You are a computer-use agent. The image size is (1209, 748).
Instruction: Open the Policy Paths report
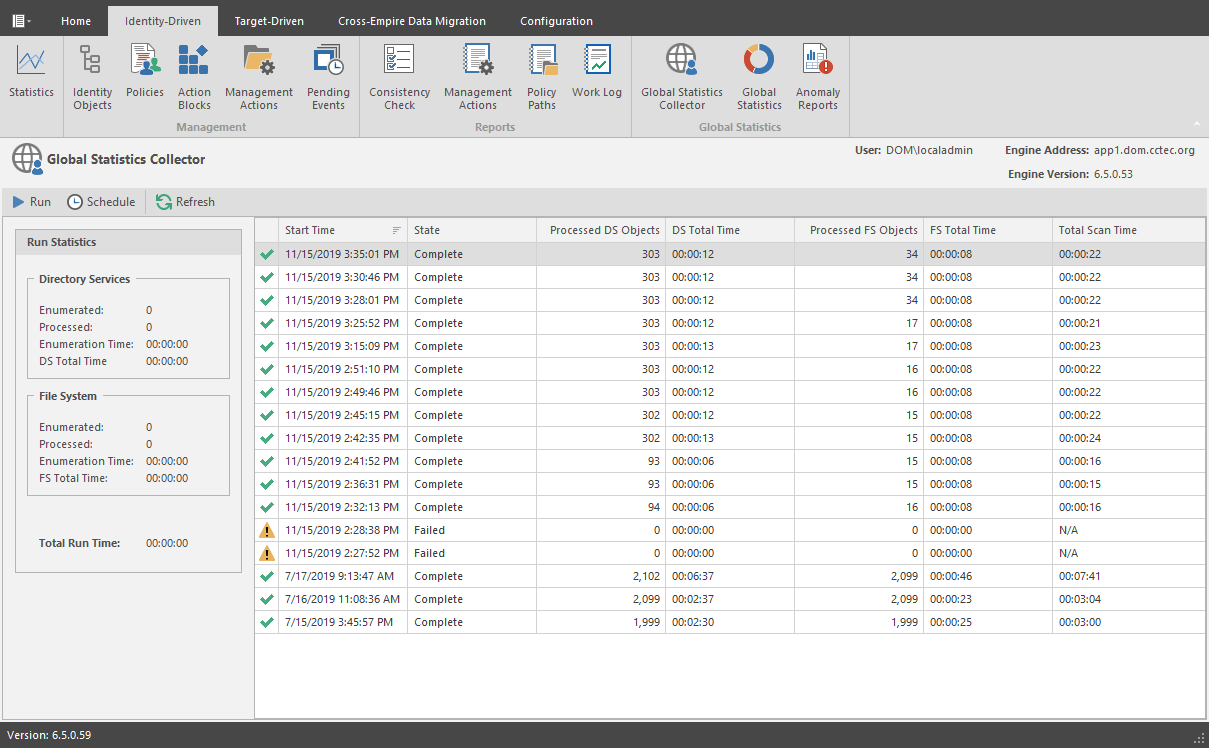coord(541,77)
